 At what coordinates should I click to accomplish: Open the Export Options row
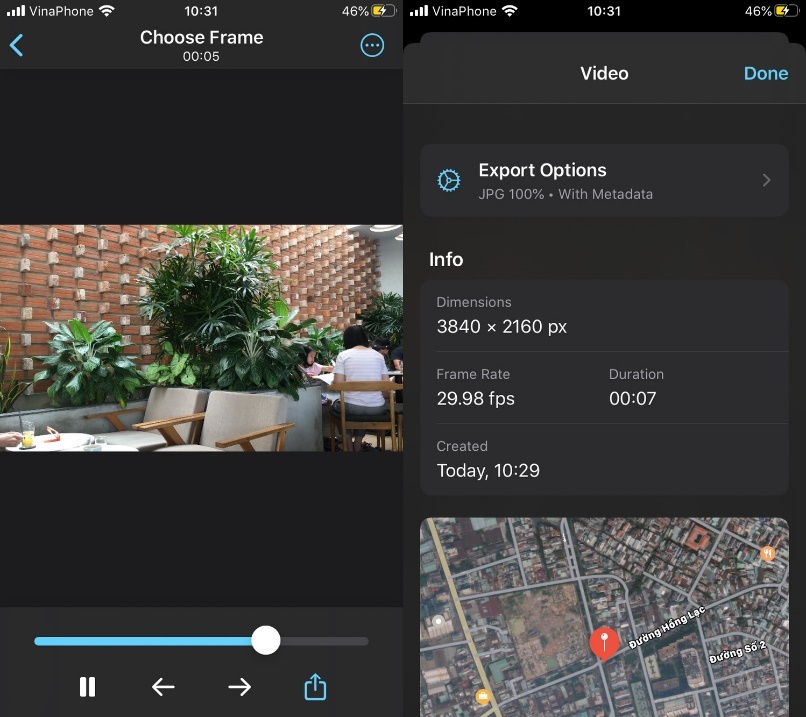tap(604, 181)
